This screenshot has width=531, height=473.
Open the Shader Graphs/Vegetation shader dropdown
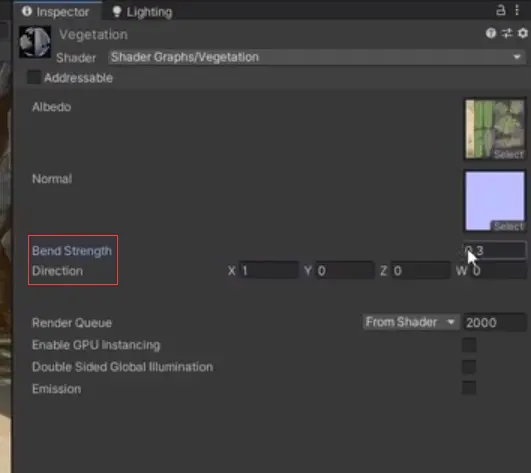(x=317, y=57)
